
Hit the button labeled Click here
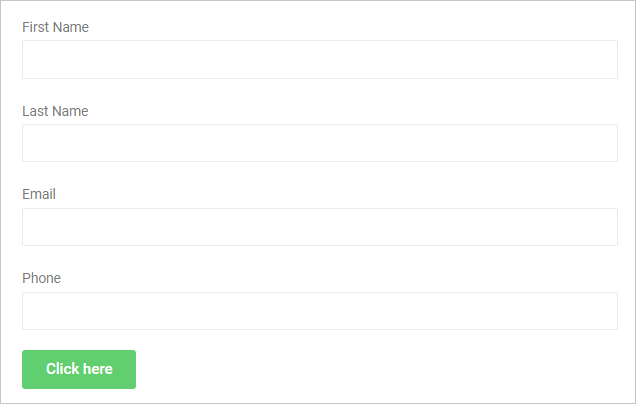(x=79, y=369)
